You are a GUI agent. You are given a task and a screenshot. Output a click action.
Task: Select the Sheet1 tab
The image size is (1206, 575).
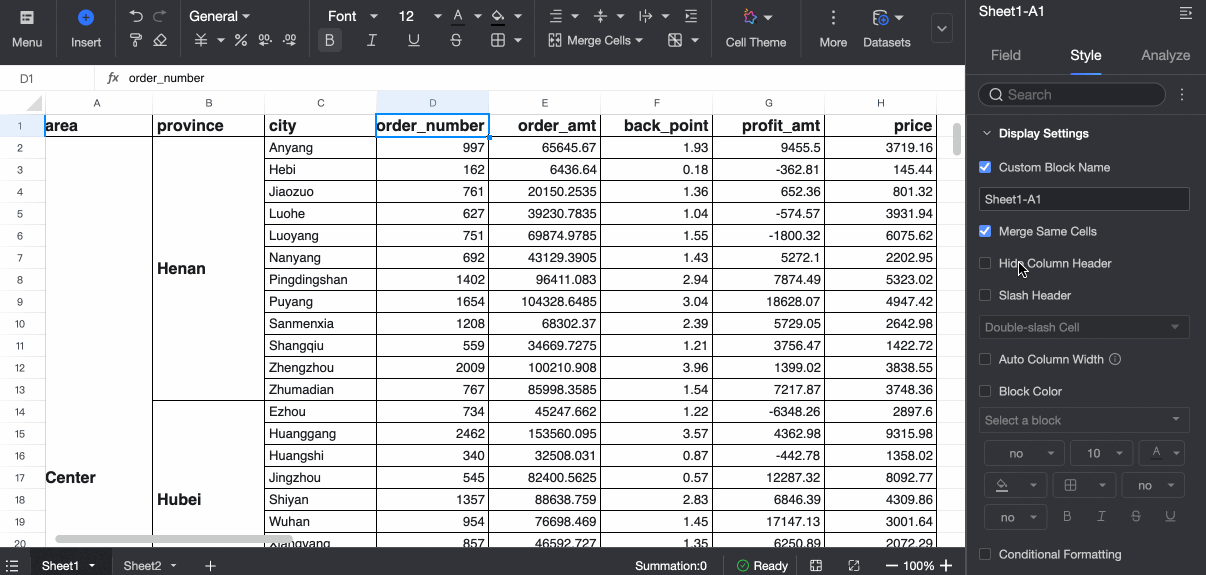(x=60, y=566)
